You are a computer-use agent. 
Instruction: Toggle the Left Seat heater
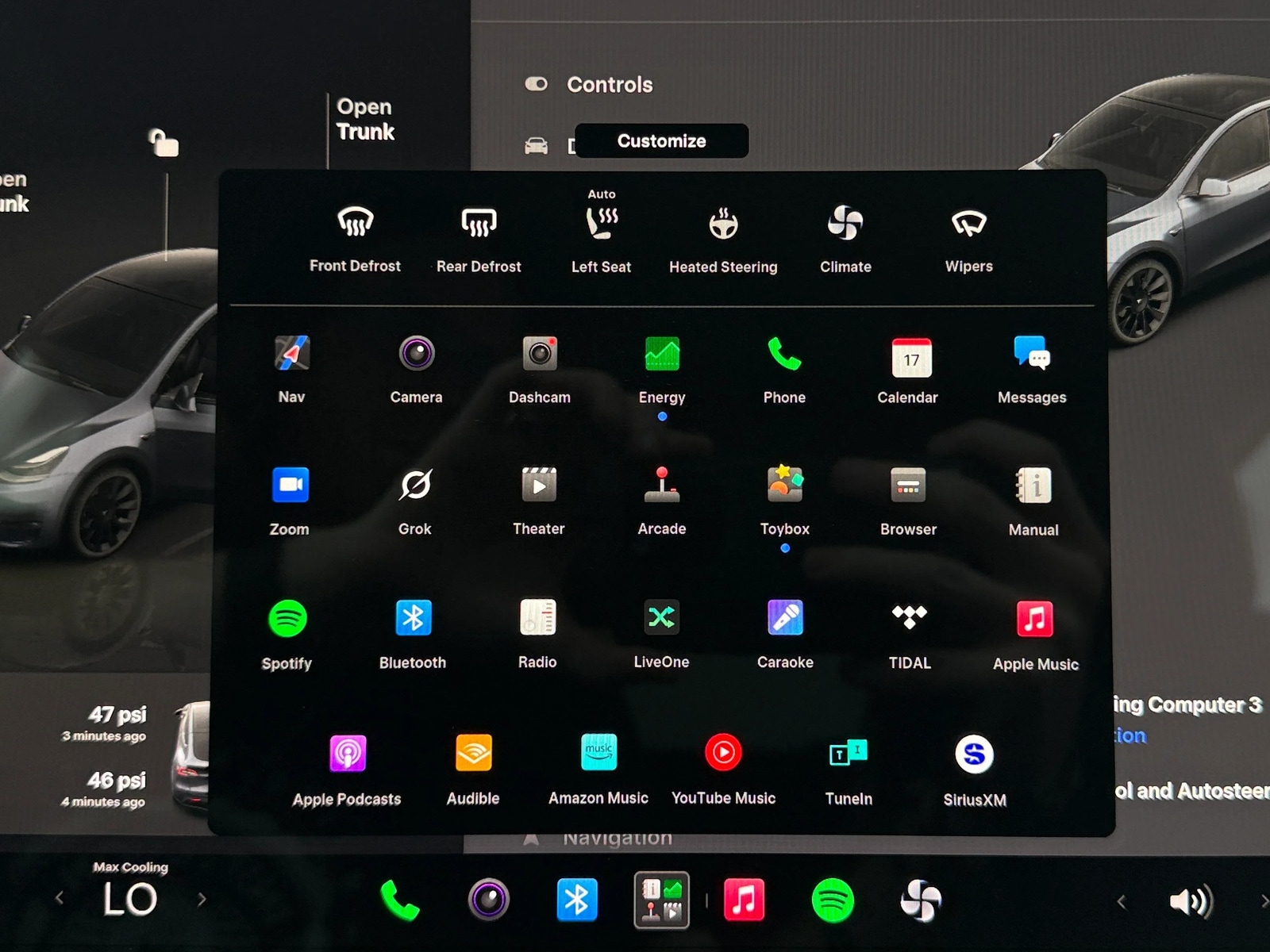point(601,232)
